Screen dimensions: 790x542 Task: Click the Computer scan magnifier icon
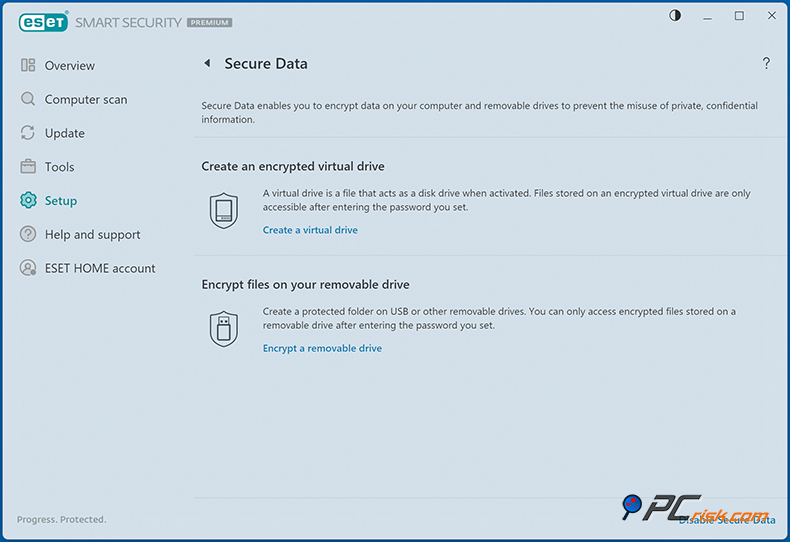pos(28,100)
